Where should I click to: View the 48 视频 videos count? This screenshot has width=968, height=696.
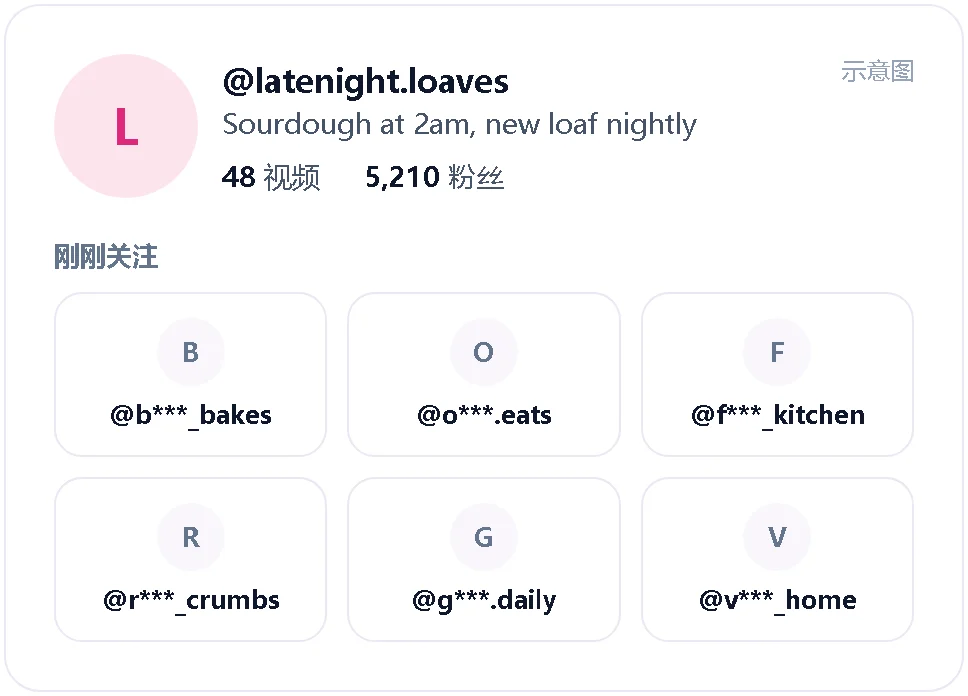[271, 177]
